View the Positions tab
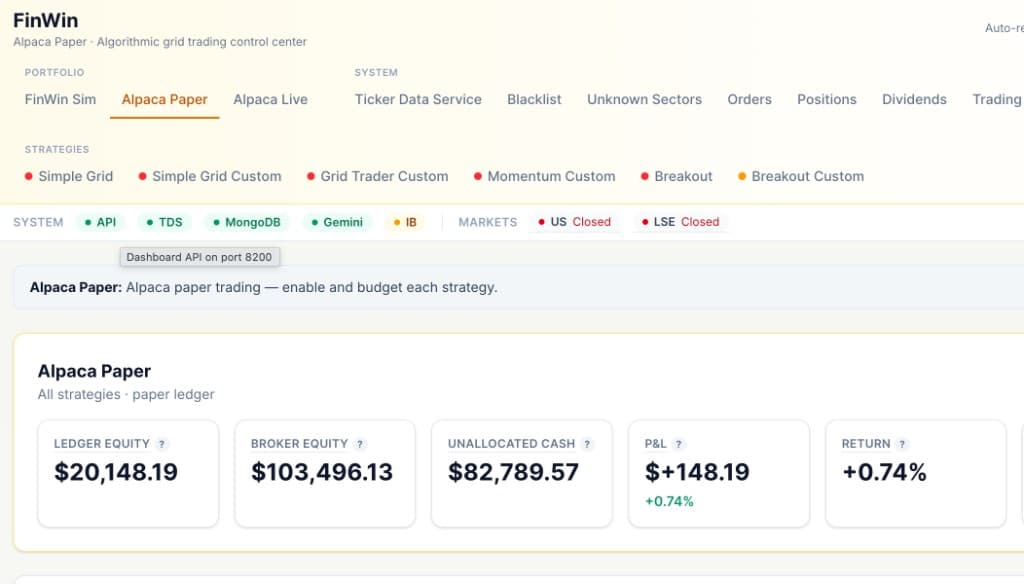The height and width of the screenshot is (584, 1024). [x=827, y=99]
